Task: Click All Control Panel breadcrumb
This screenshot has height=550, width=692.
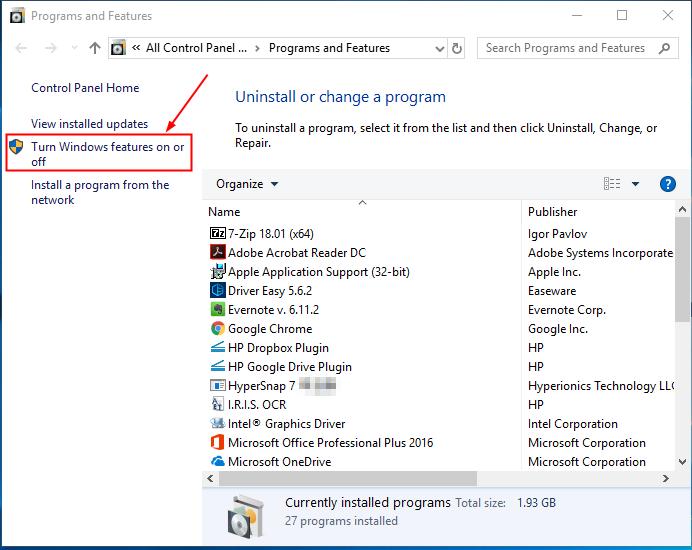Action: 196,48
